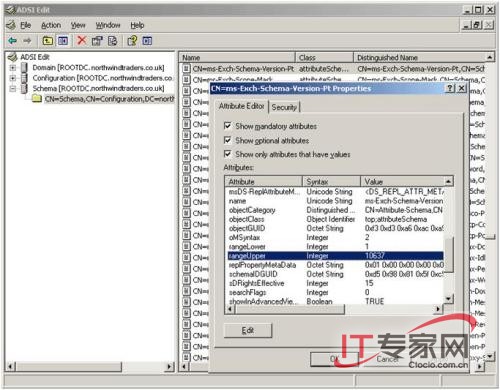Open the Action menu
This screenshot has height=390, width=500.
[x=51, y=25]
